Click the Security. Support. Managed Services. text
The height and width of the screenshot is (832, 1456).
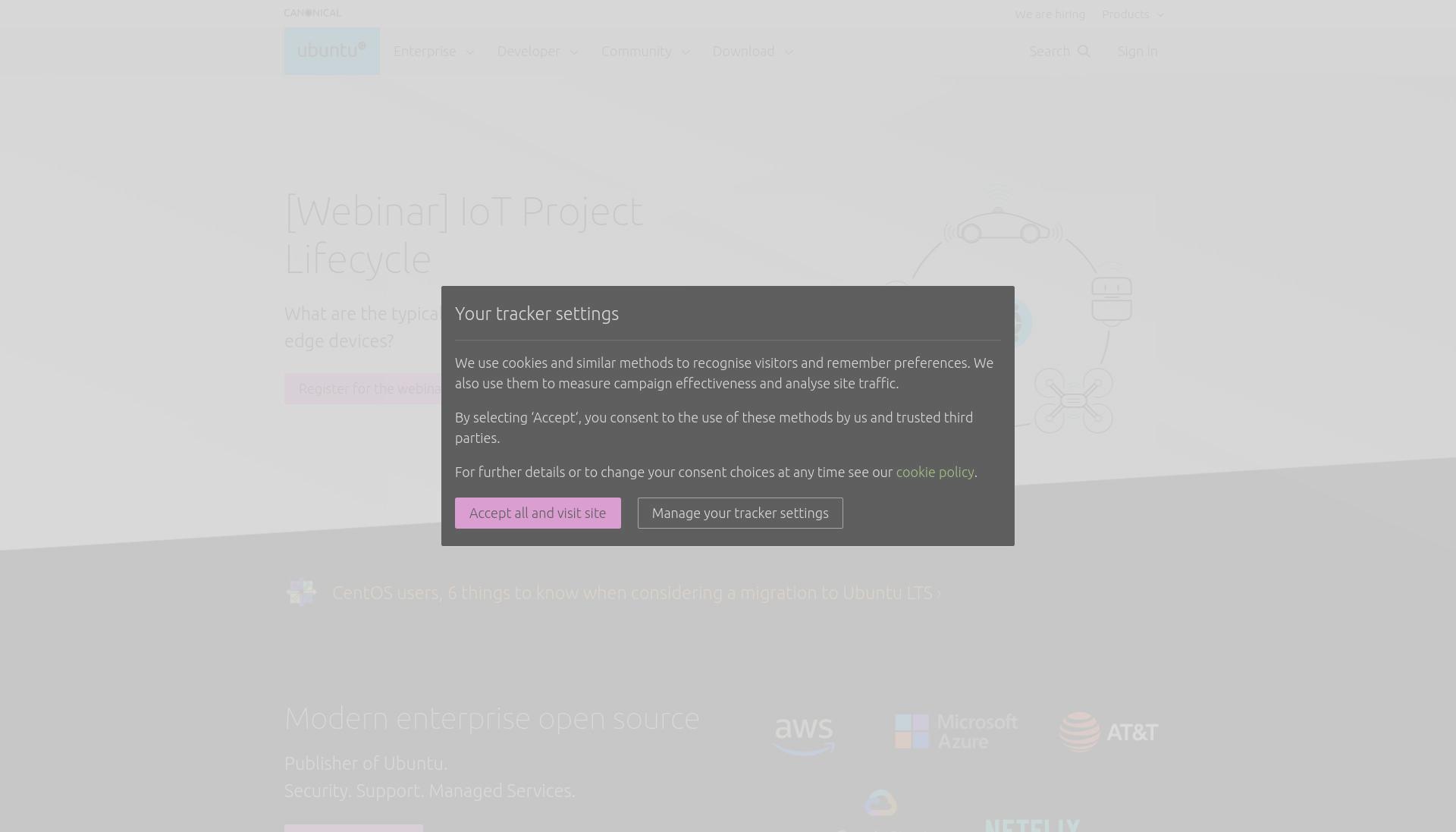pyautogui.click(x=429, y=790)
